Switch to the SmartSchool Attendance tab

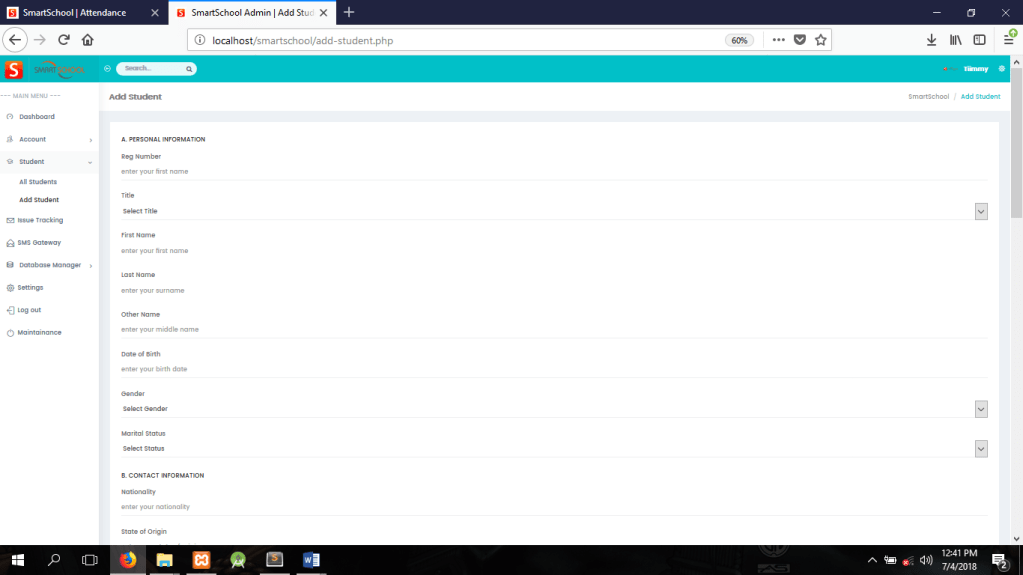click(x=80, y=13)
